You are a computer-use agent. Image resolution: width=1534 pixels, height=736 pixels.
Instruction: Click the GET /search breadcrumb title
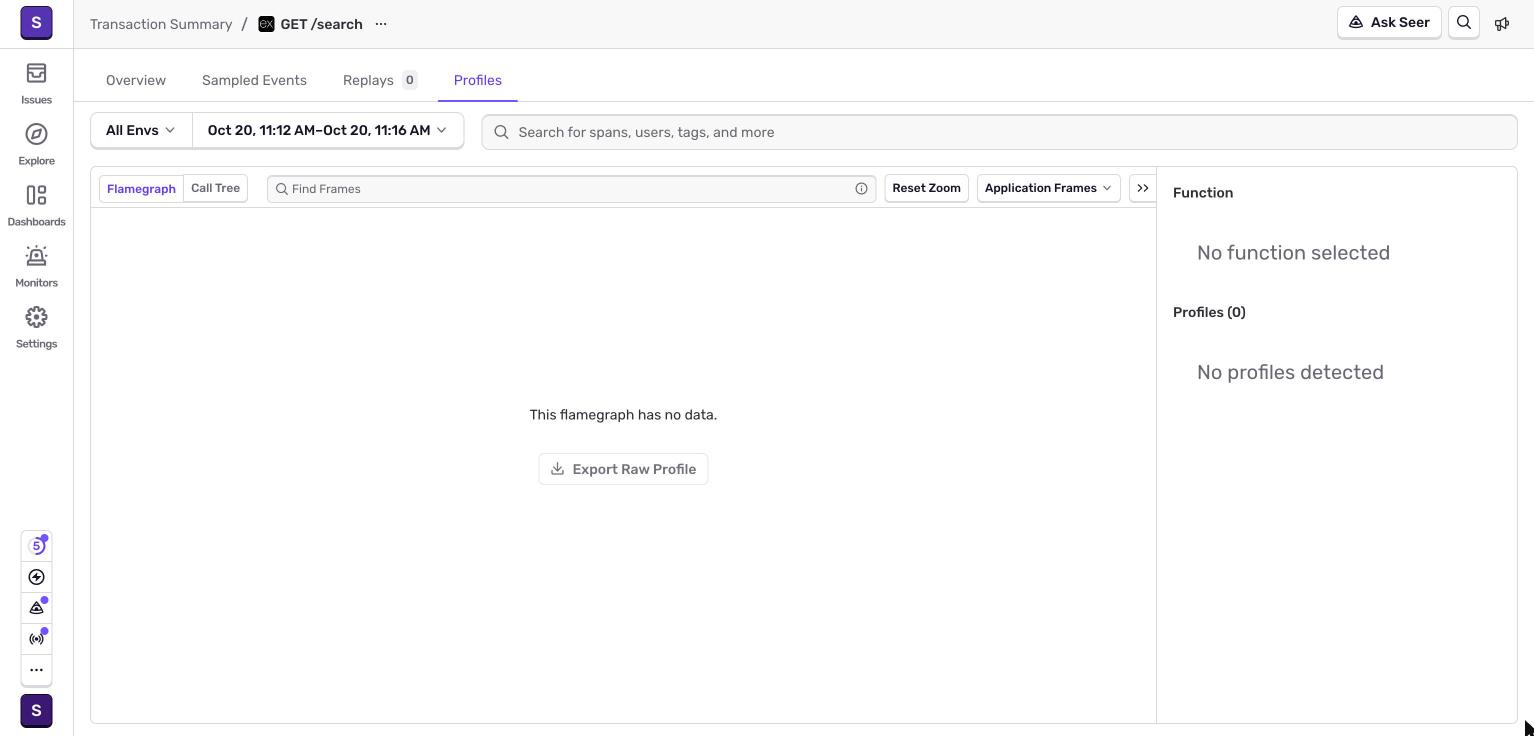[x=321, y=24]
